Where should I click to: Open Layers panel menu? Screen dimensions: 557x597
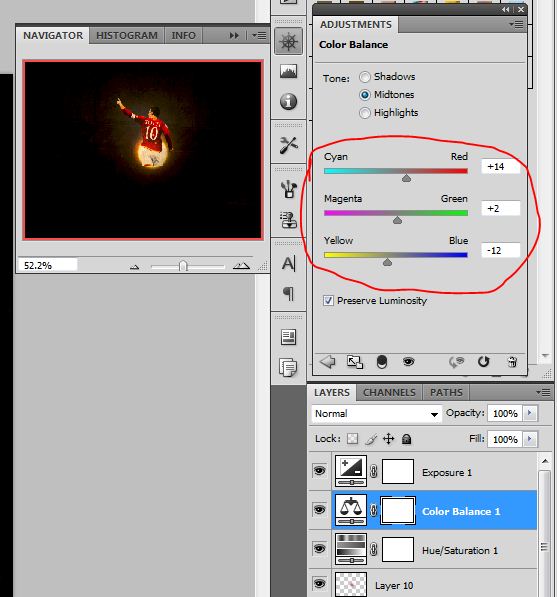(x=544, y=392)
